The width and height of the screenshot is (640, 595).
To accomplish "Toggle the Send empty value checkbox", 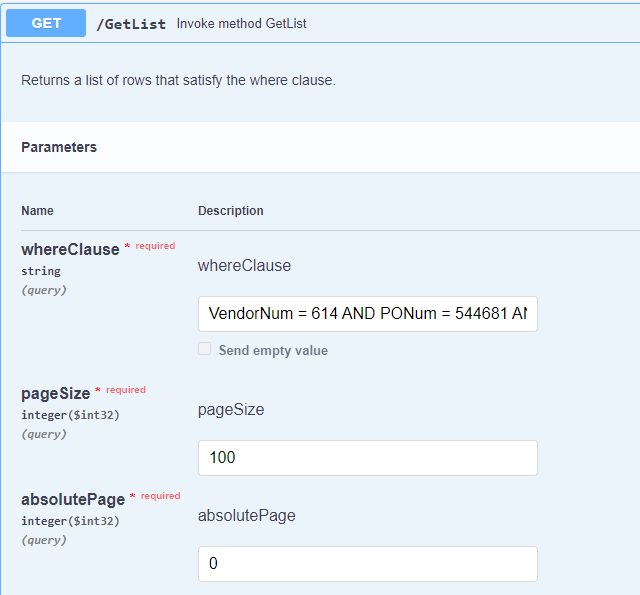I will [205, 349].
